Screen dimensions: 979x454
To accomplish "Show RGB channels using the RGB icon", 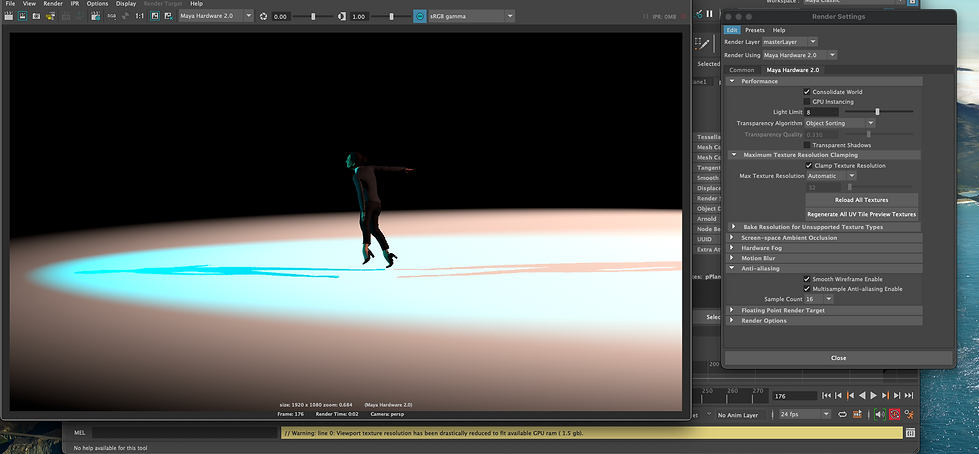I will [112, 16].
